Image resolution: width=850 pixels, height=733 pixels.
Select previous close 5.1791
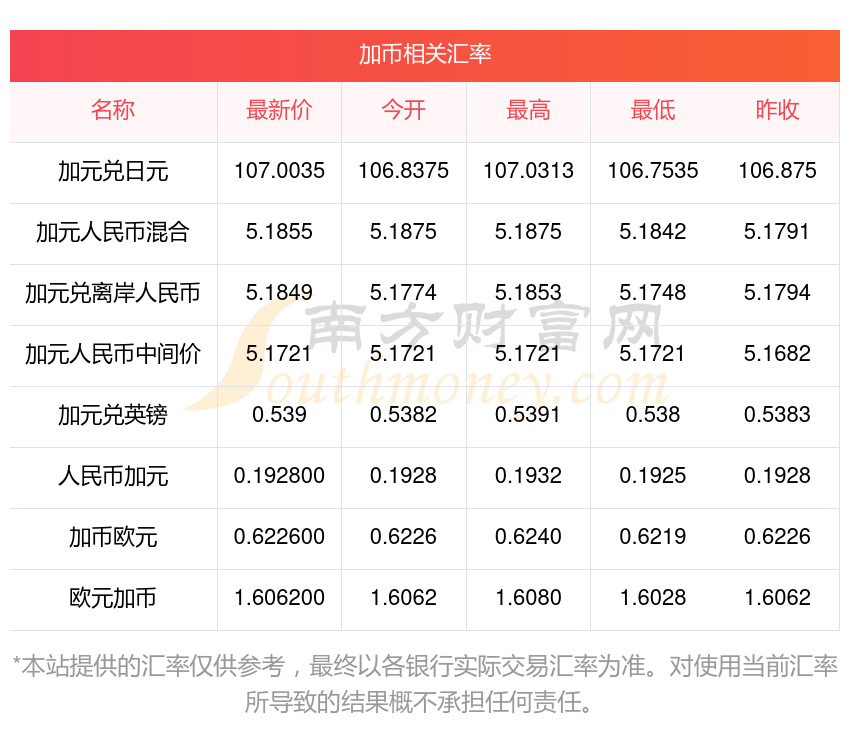pyautogui.click(x=777, y=232)
